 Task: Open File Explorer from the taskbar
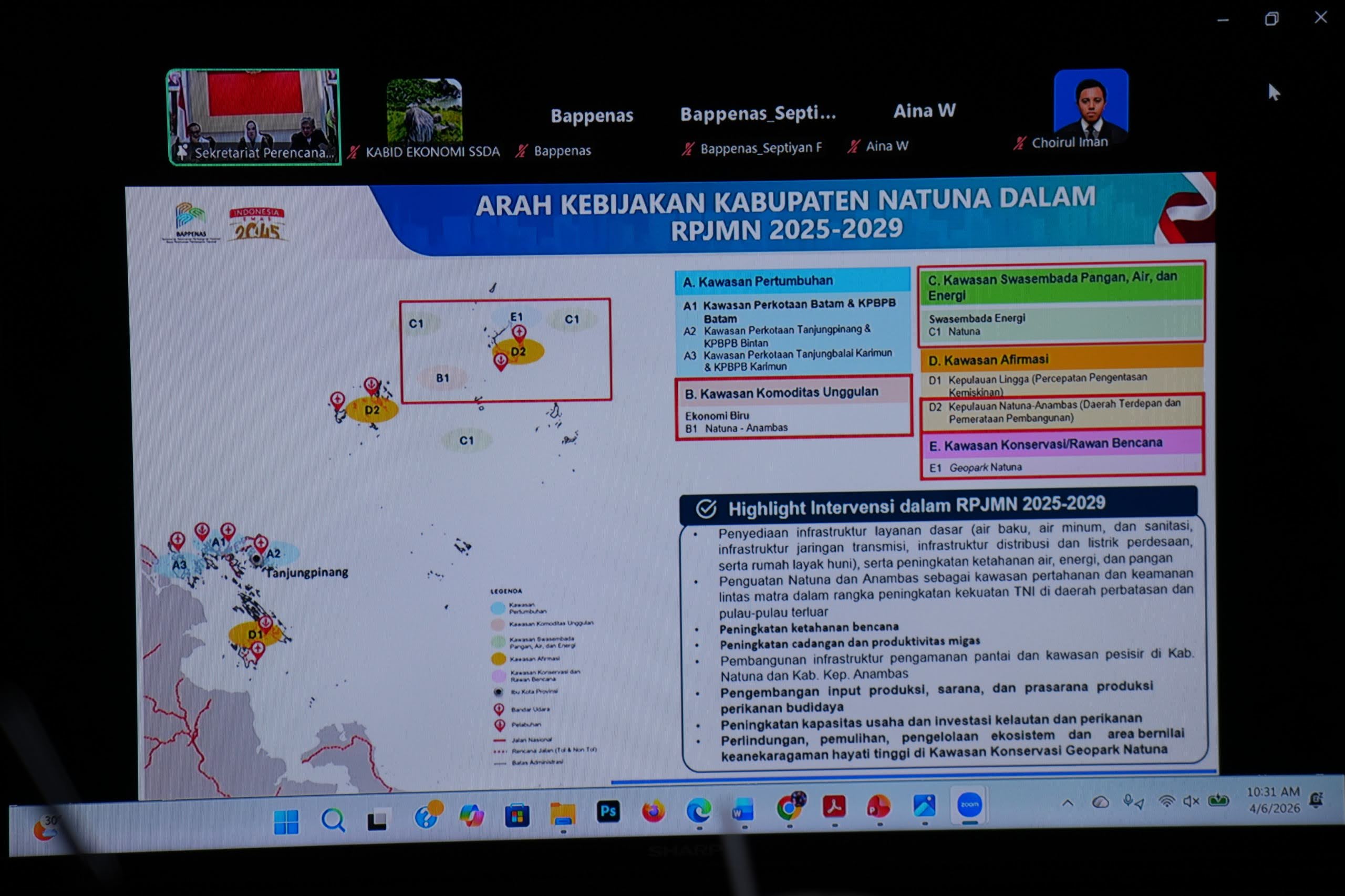[563, 814]
